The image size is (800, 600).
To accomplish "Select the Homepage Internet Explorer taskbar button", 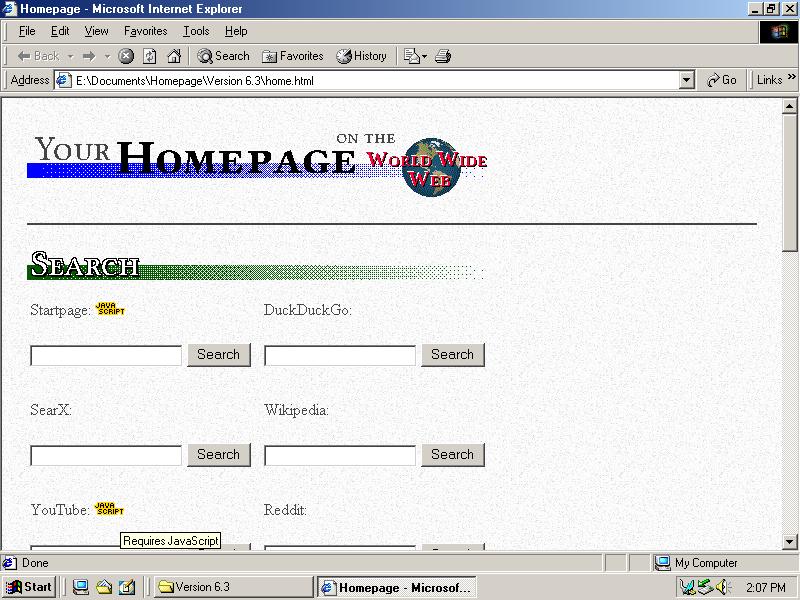I will [x=396, y=588].
